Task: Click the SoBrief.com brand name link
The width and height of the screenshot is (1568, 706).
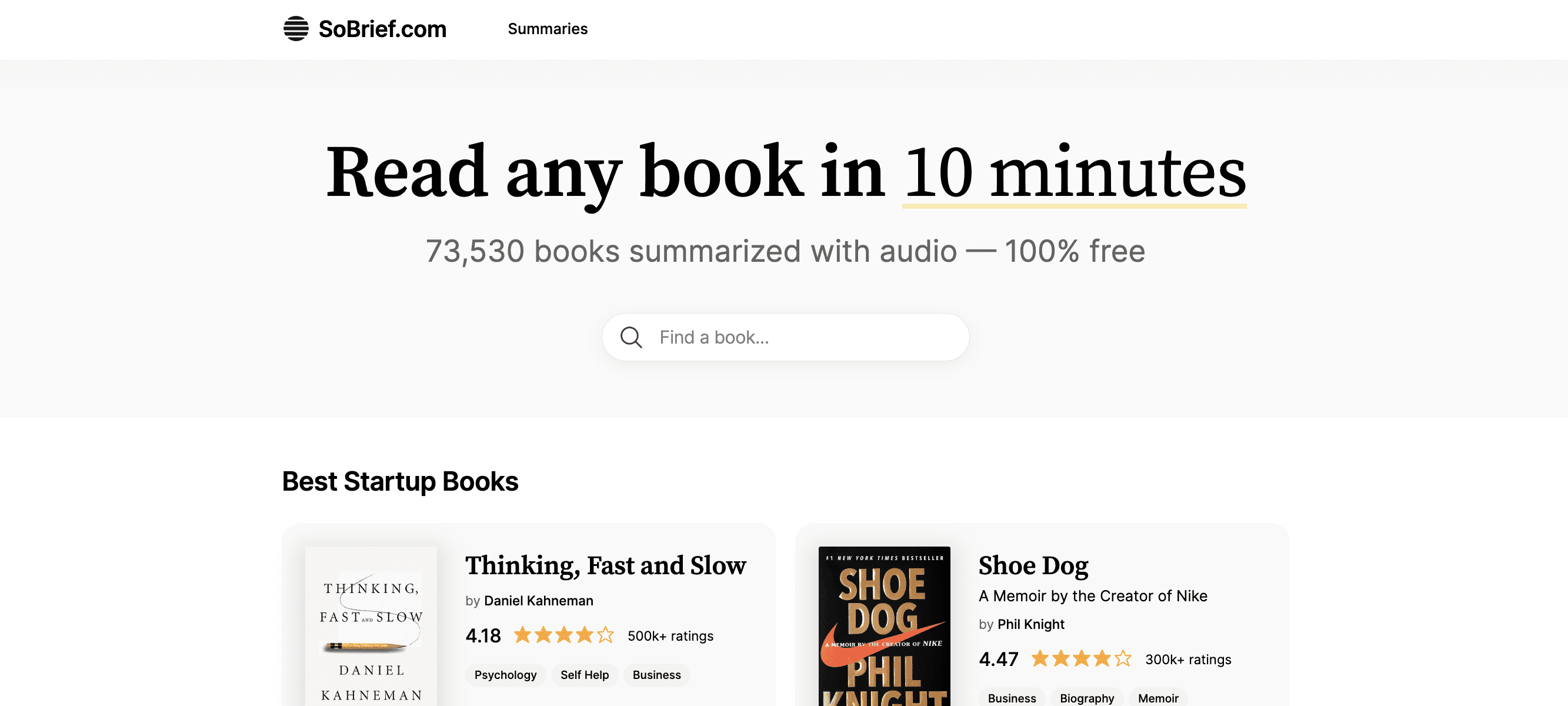Action: (382, 29)
